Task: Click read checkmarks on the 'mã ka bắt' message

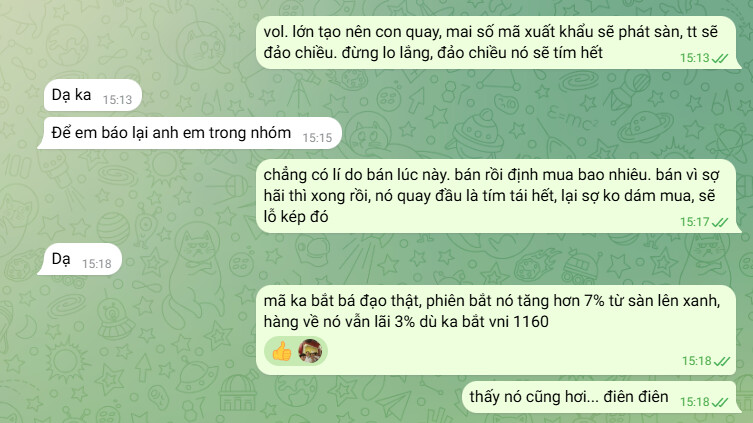Action: click(721, 361)
